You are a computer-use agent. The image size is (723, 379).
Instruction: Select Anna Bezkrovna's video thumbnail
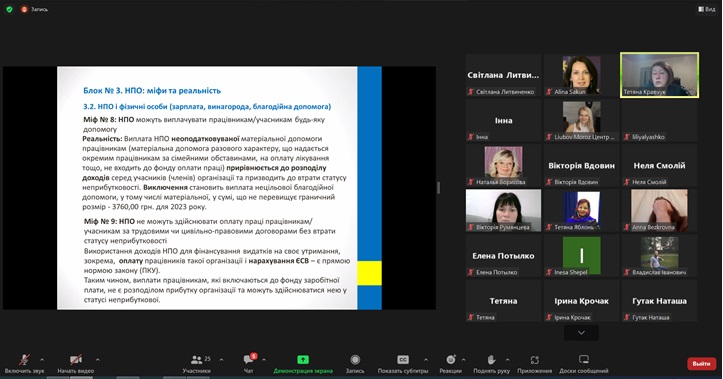(x=659, y=210)
